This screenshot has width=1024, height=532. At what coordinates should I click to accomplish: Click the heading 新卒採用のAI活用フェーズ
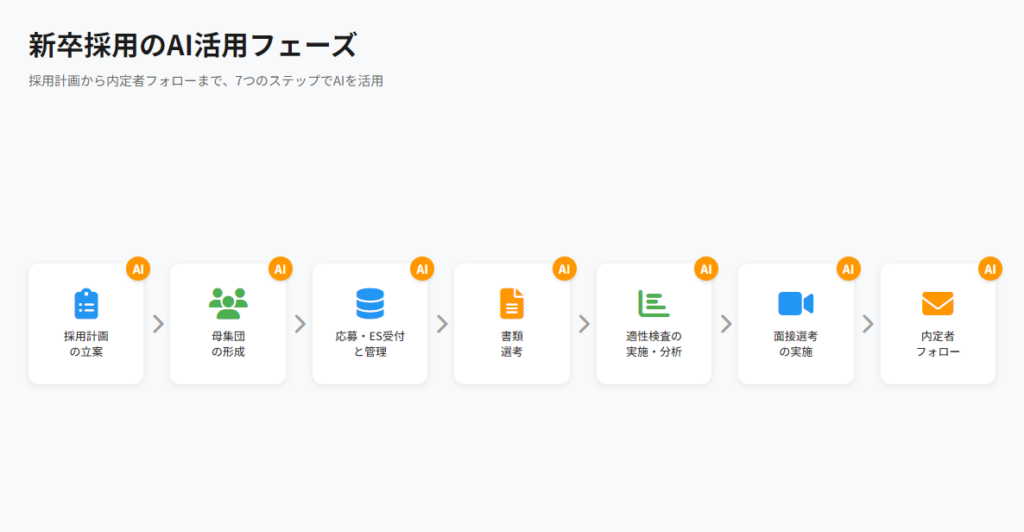(x=192, y=45)
